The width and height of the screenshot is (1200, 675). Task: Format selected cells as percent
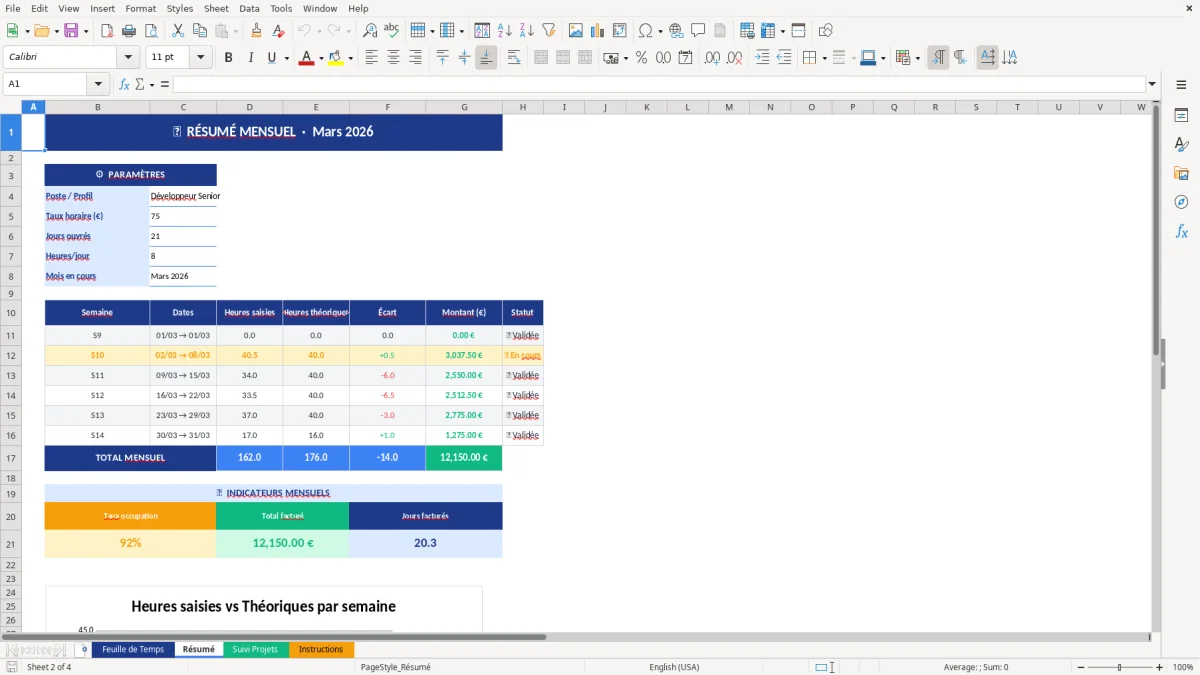[x=641, y=57]
